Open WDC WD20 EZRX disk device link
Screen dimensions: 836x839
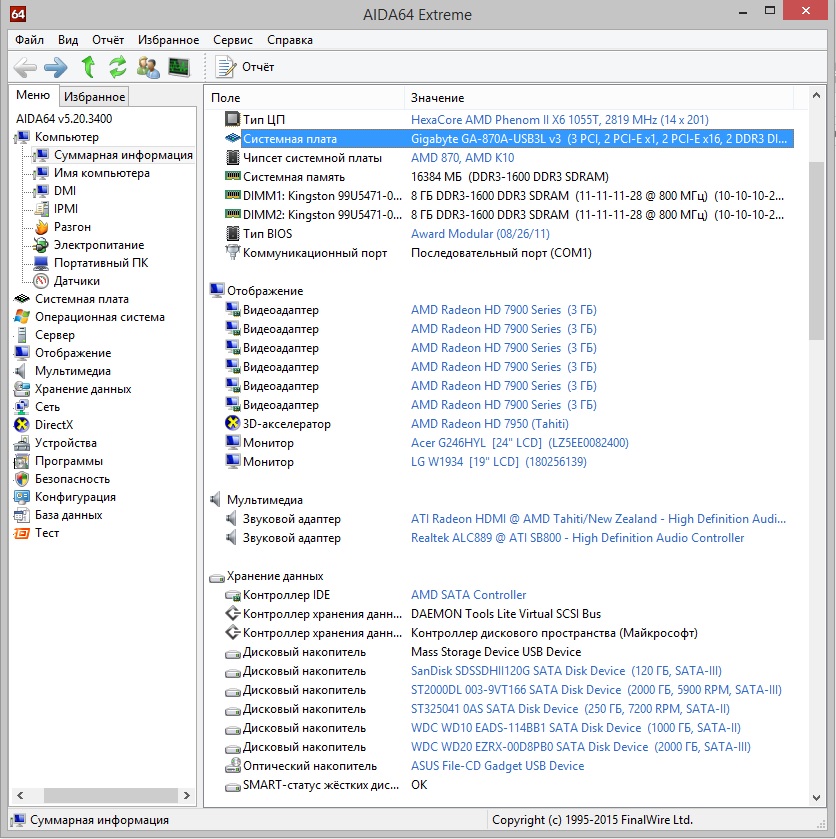tap(581, 747)
